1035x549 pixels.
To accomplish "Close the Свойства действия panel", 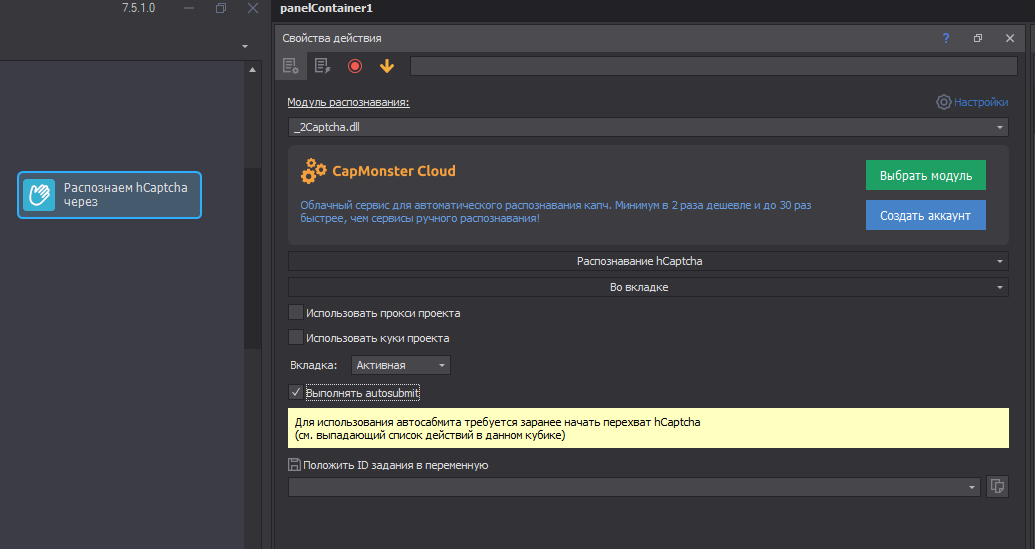I will pos(1010,38).
